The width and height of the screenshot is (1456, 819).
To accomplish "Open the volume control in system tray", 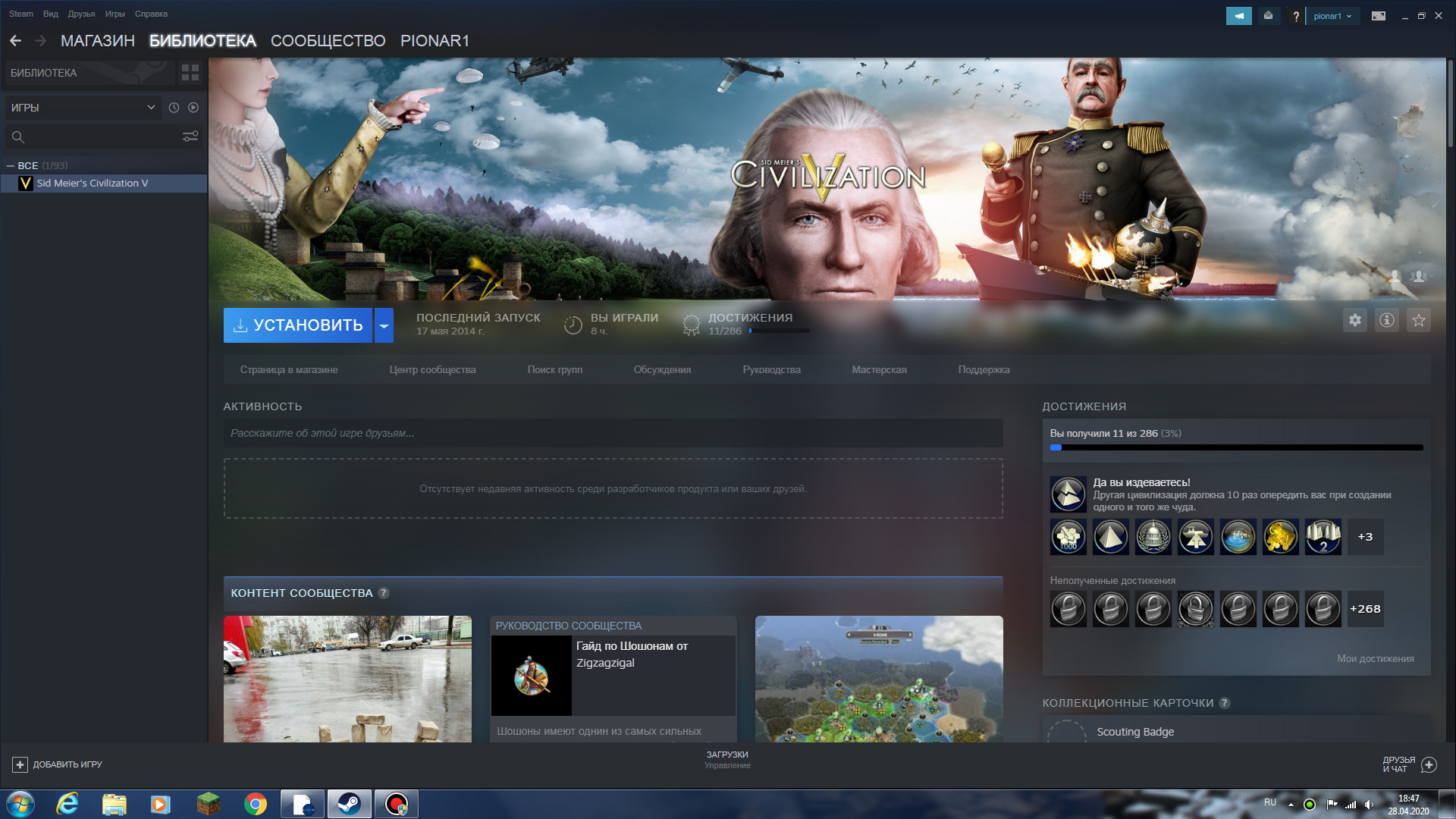I will click(x=1369, y=805).
